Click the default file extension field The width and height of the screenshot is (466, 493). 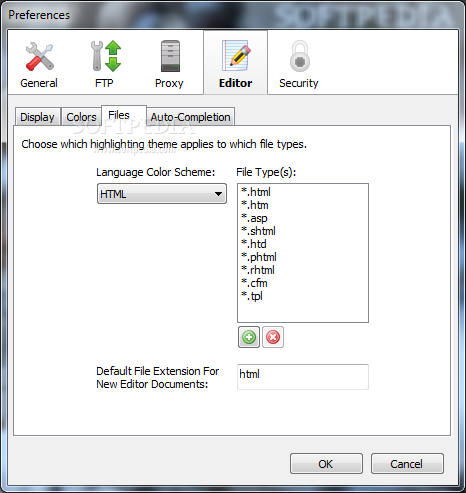pos(303,377)
